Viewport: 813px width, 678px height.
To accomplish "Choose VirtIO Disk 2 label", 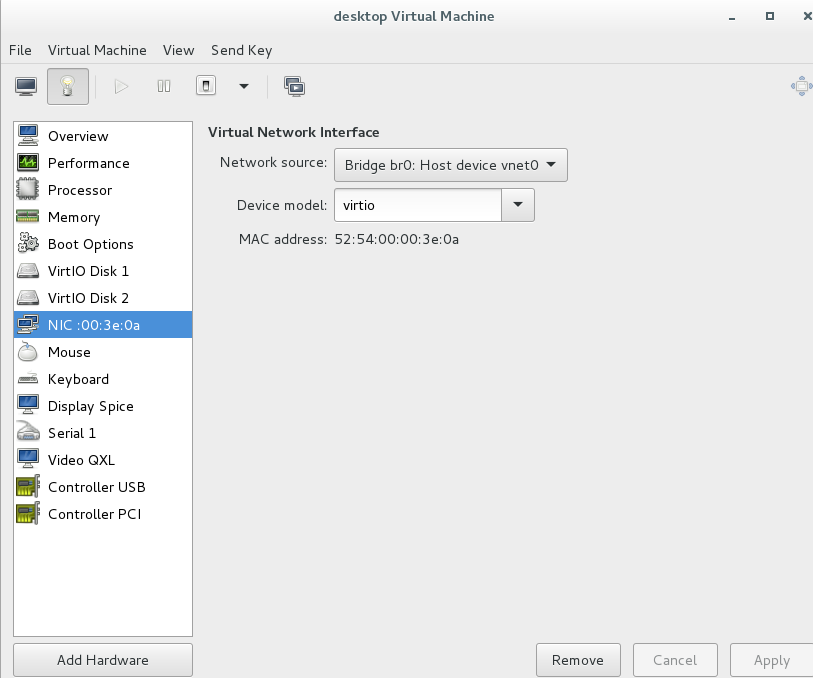I will pyautogui.click(x=88, y=298).
